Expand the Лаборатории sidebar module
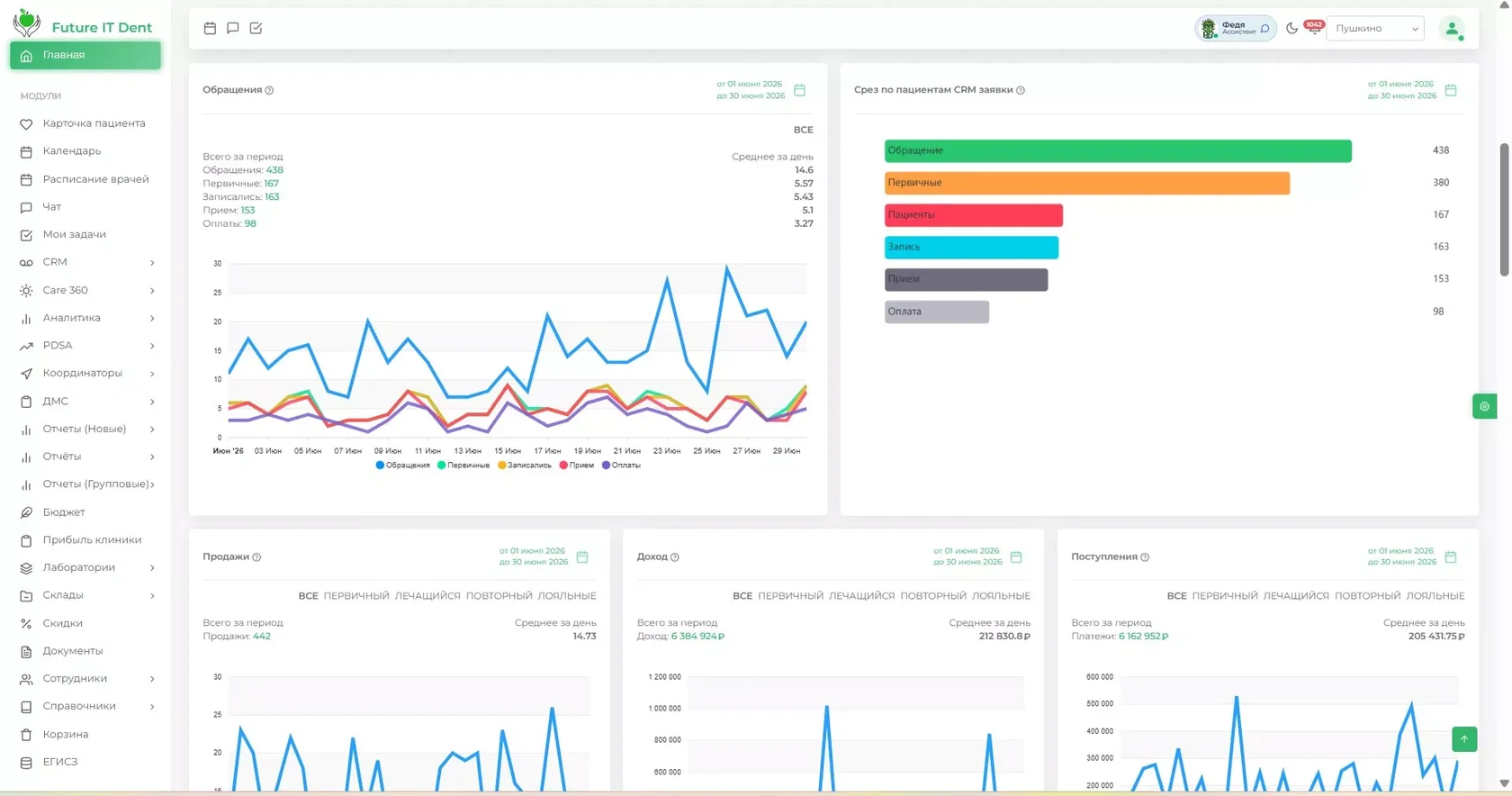Viewport: 1512px width, 796px height. click(87, 567)
